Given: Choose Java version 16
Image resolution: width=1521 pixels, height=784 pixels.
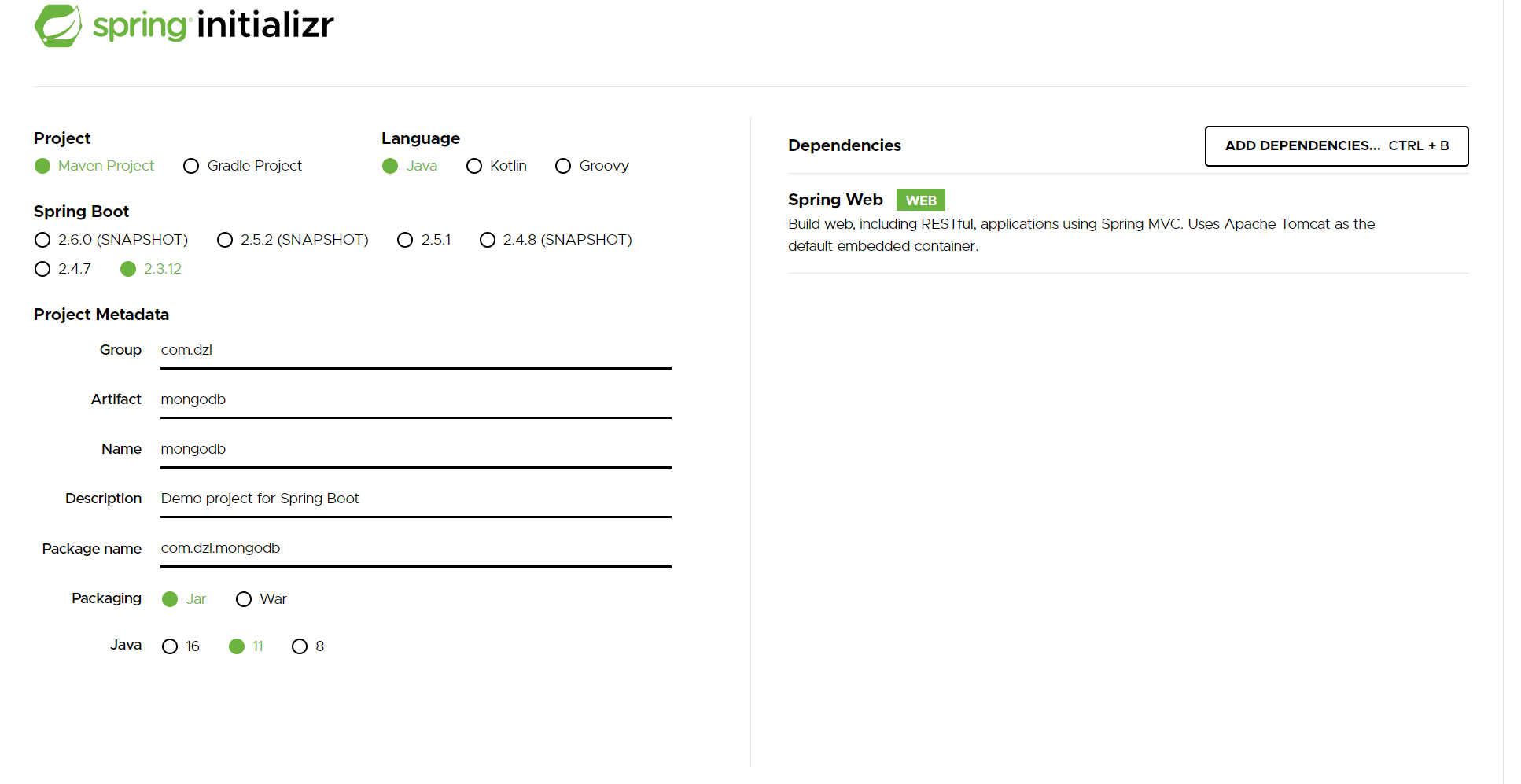Looking at the screenshot, I should point(181,646).
